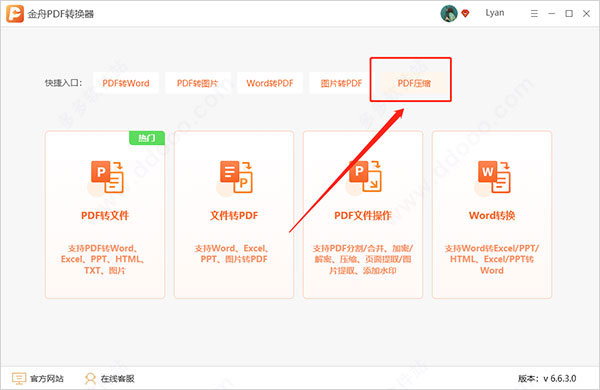Click the red VIP diamond badge
This screenshot has width=600, height=390.
(x=465, y=14)
